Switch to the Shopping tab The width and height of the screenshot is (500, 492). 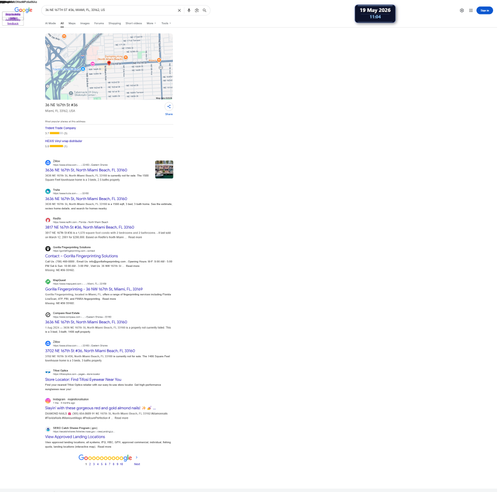(115, 23)
